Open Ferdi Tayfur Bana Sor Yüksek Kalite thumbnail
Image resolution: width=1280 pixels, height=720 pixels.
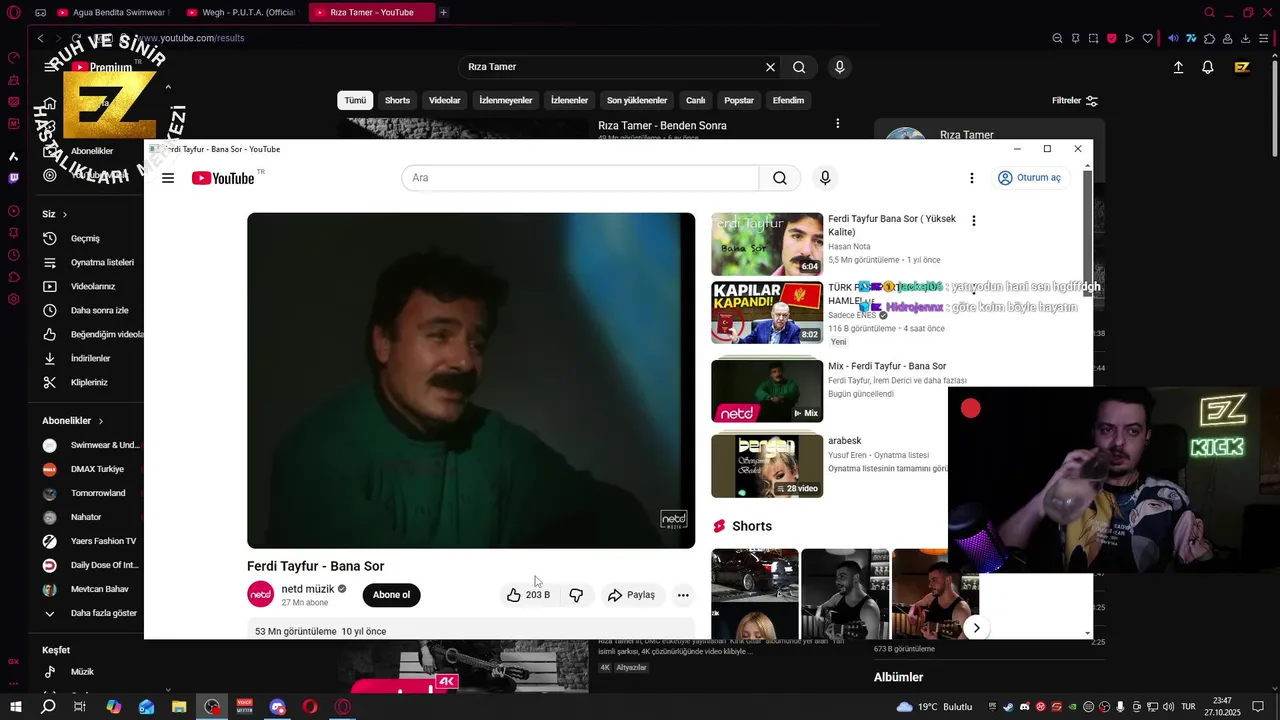767,244
